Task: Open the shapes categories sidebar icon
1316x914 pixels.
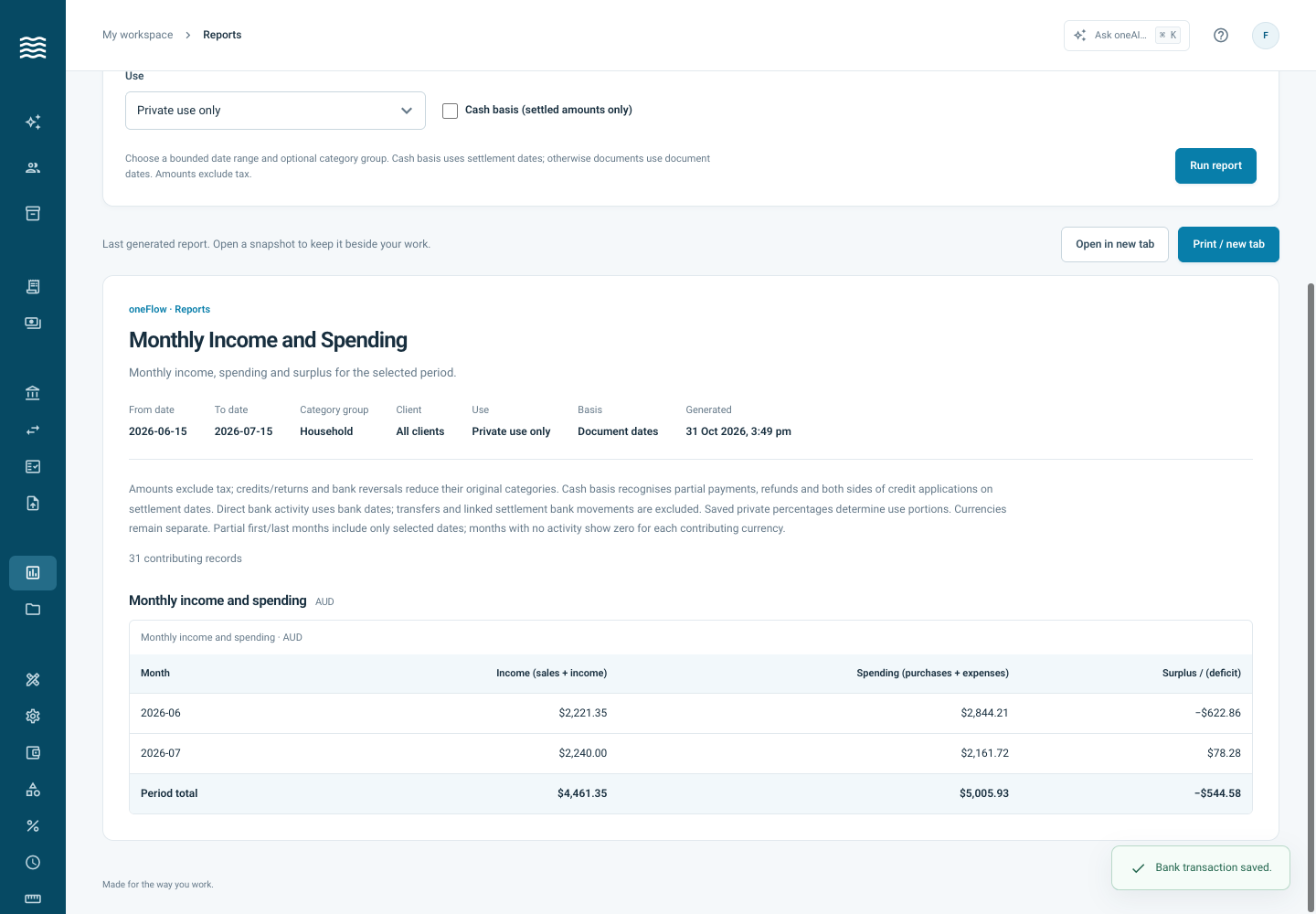Action: 33,789
